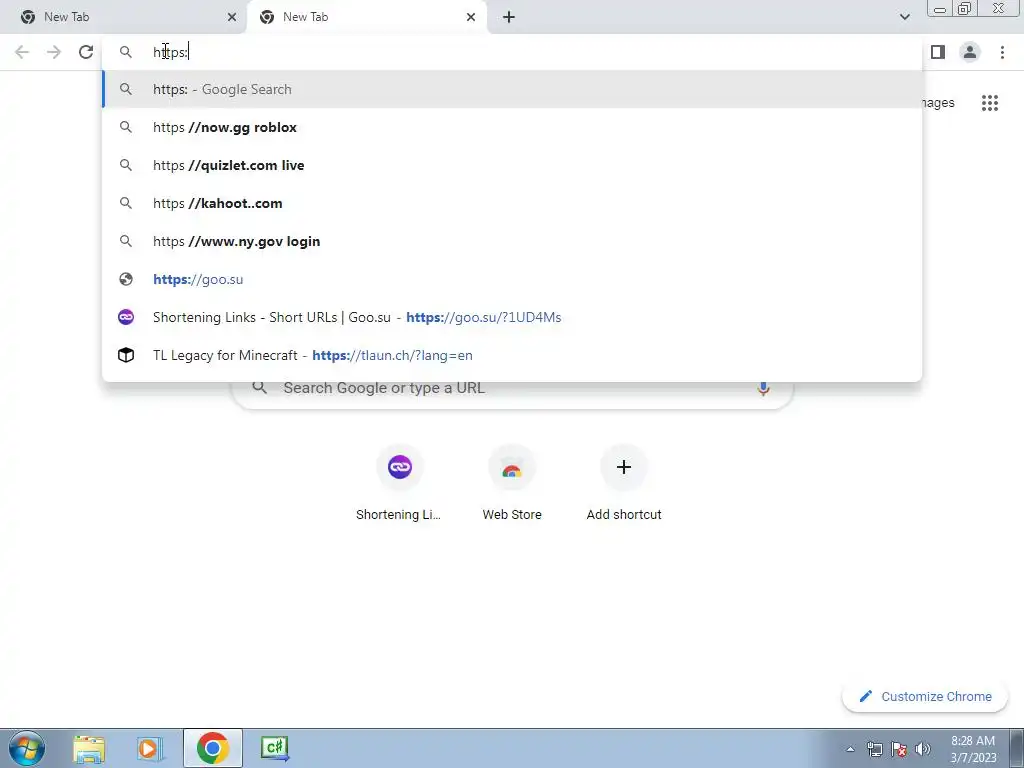This screenshot has height=768, width=1024.
Task: Open a new tab with the plus button
Action: pyautogui.click(x=509, y=17)
